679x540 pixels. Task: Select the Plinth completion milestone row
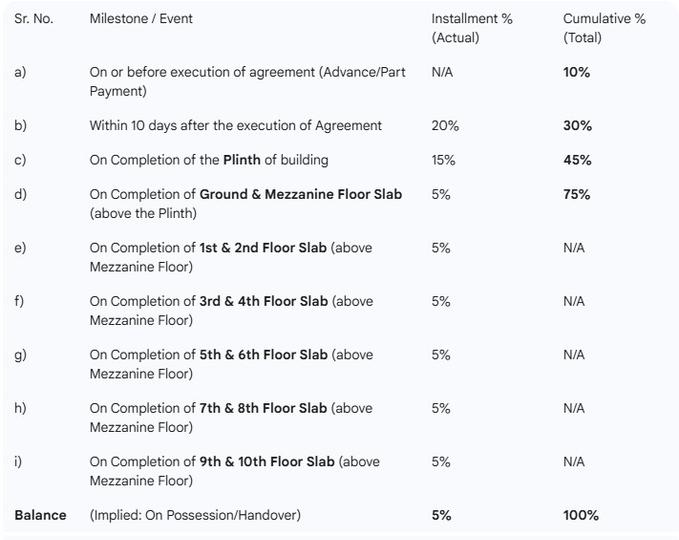coord(208,160)
